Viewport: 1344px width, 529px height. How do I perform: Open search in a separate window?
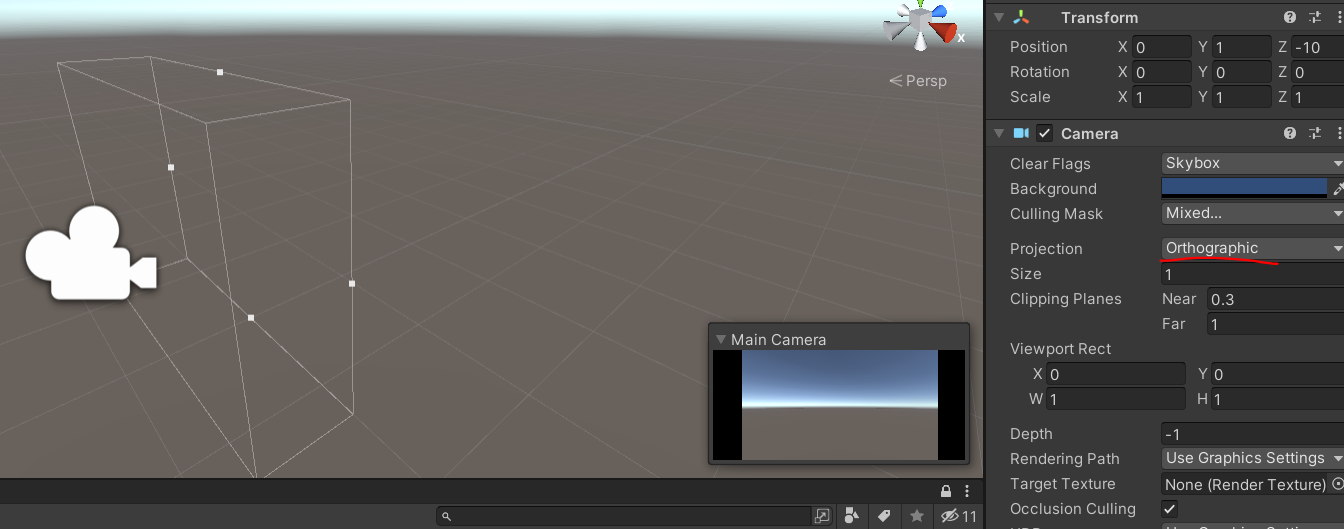(x=822, y=516)
